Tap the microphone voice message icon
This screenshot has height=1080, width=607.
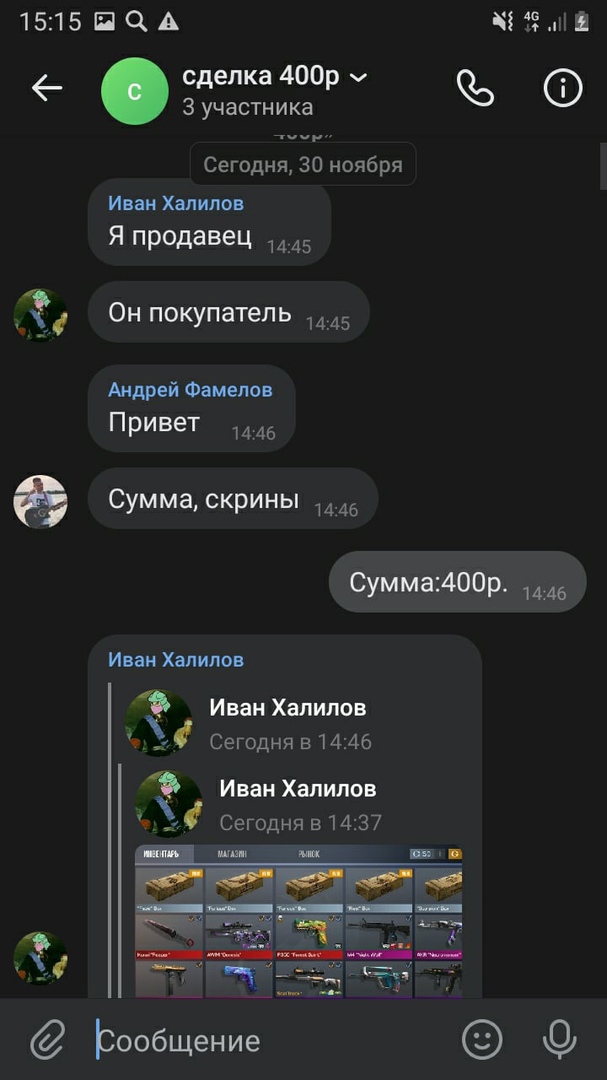559,1039
